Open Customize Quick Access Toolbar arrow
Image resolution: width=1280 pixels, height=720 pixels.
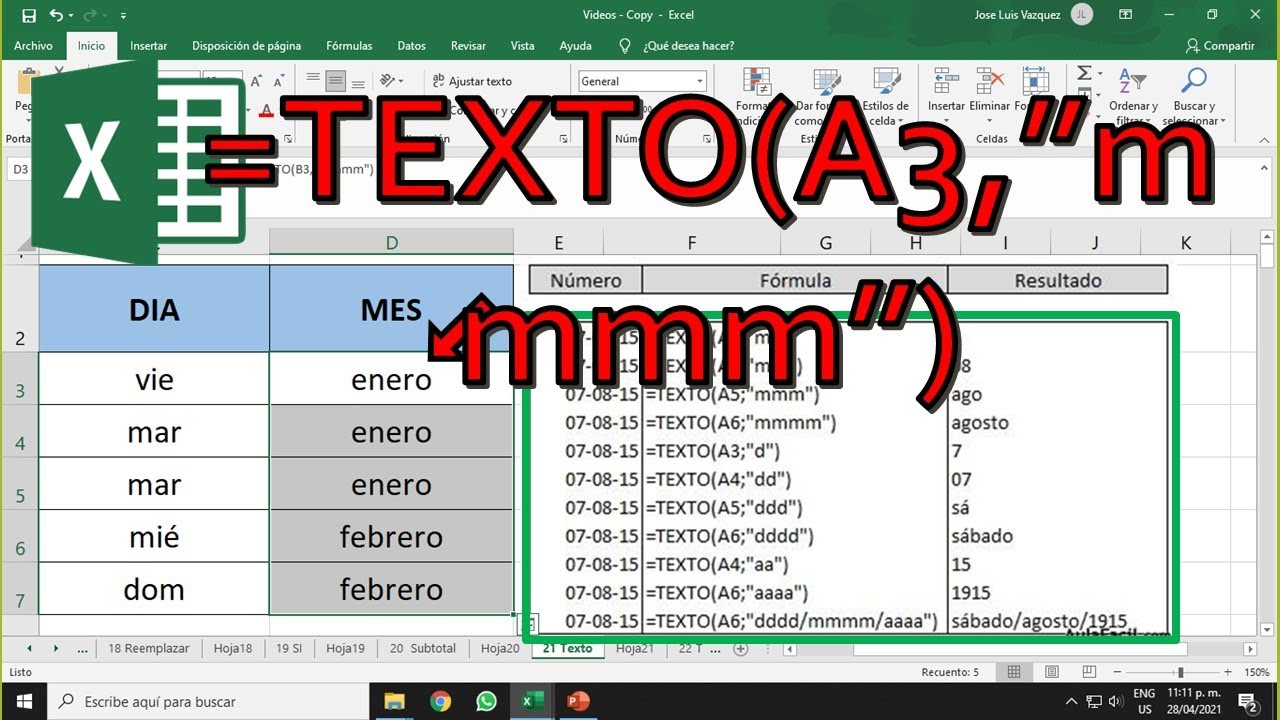123,16
